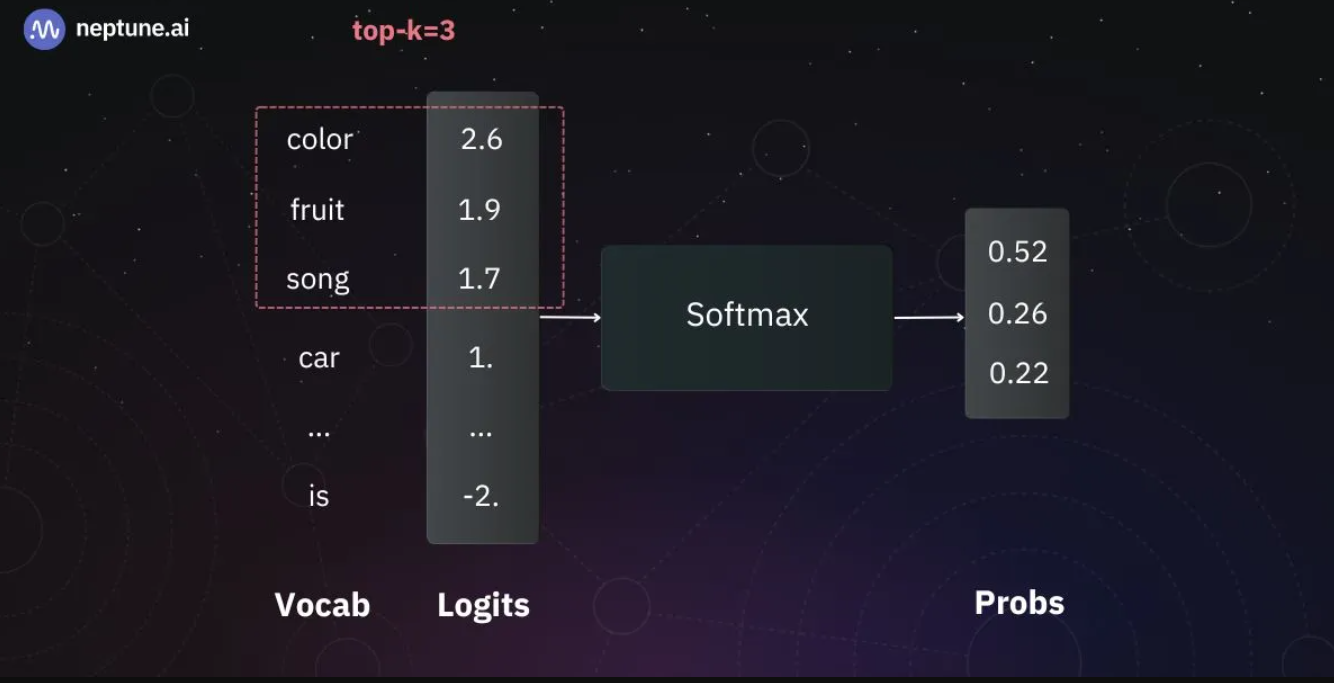Click the arrow leaving Softmax toward probabilities
Screen dimensions: 1334x683
tap(929, 318)
